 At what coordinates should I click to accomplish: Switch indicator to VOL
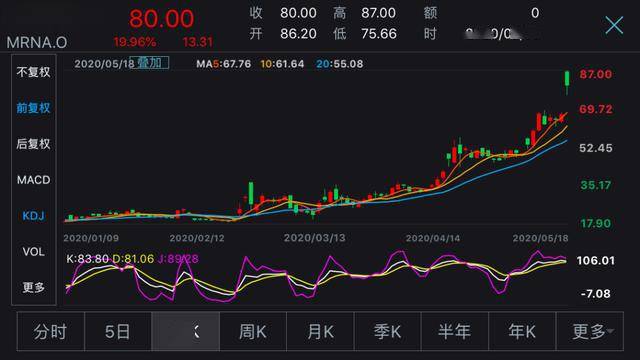pos(33,251)
